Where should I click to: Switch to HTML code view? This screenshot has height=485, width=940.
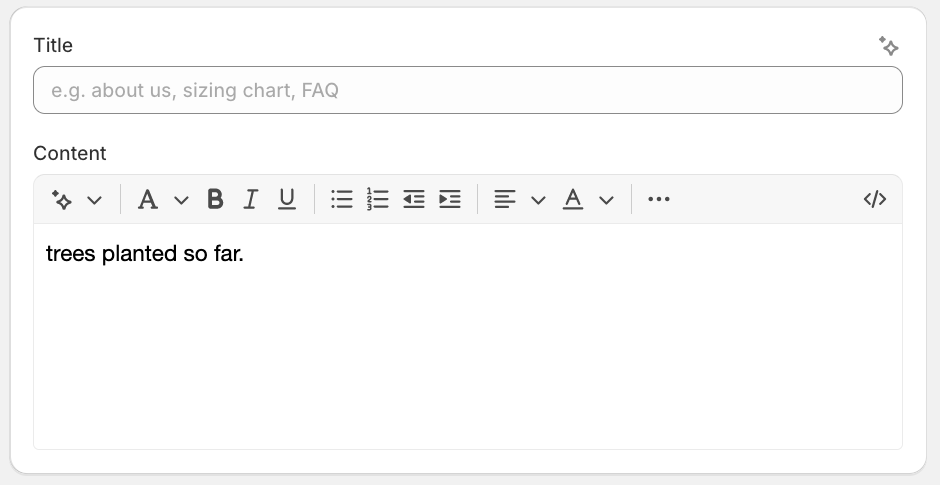click(875, 199)
